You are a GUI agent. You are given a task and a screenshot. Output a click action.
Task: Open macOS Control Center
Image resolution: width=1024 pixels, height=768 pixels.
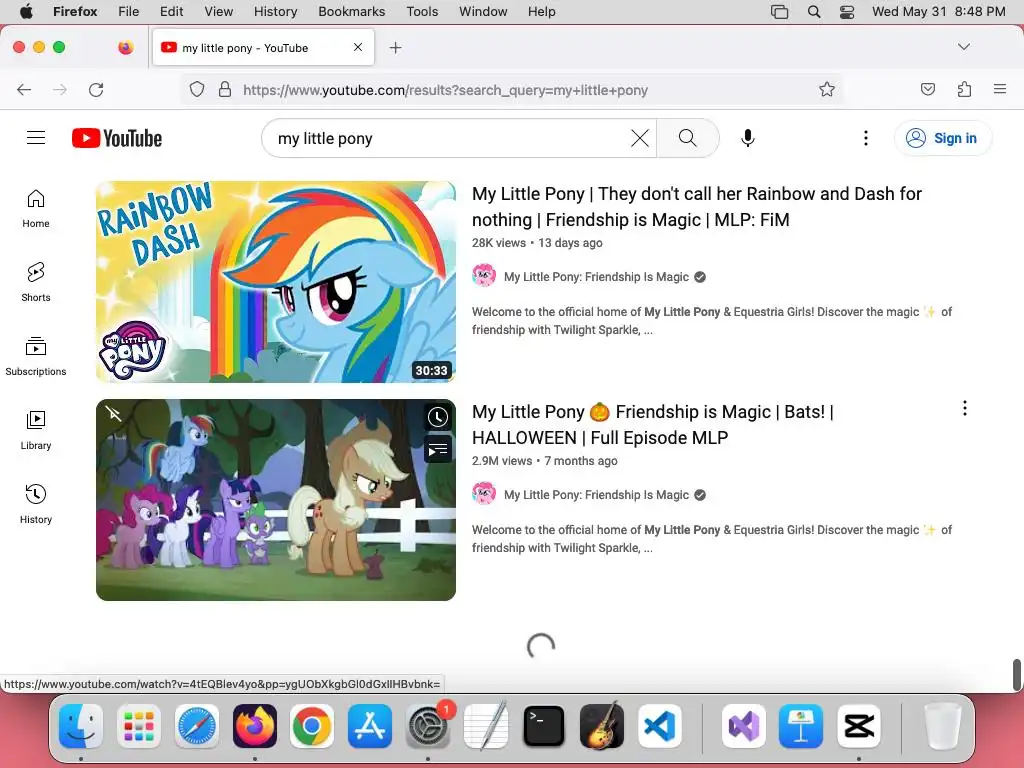coord(847,11)
